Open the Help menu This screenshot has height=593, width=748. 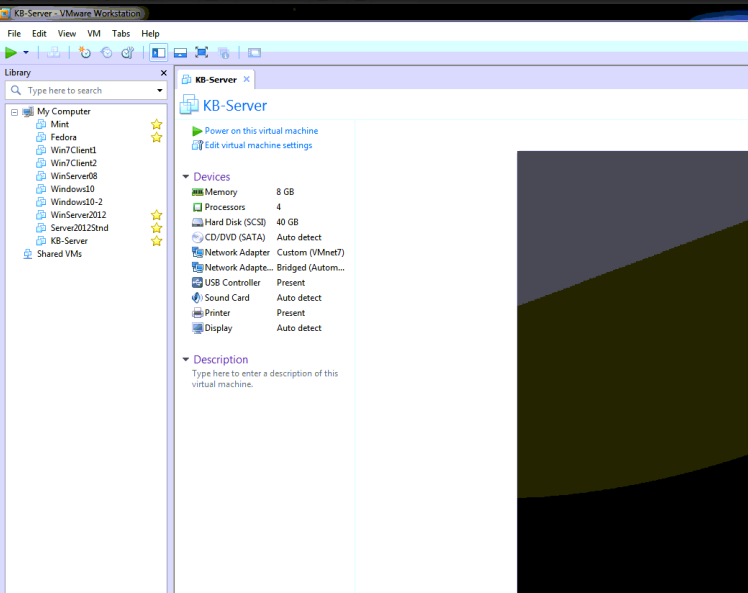point(150,33)
